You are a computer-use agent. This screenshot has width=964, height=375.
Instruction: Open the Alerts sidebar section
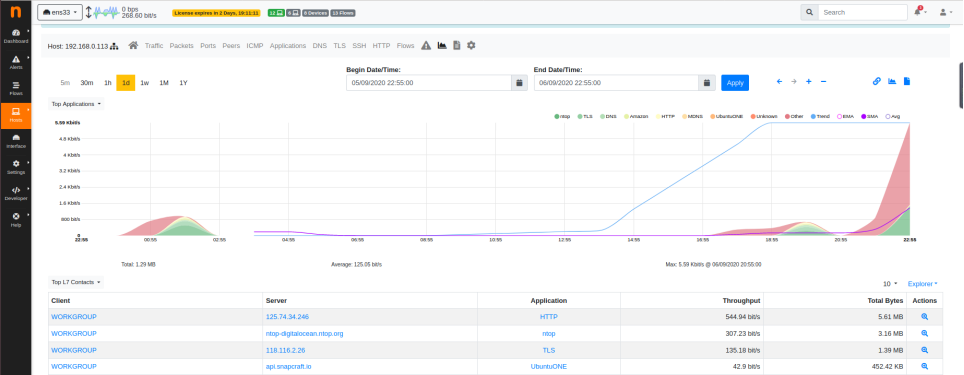click(15, 62)
